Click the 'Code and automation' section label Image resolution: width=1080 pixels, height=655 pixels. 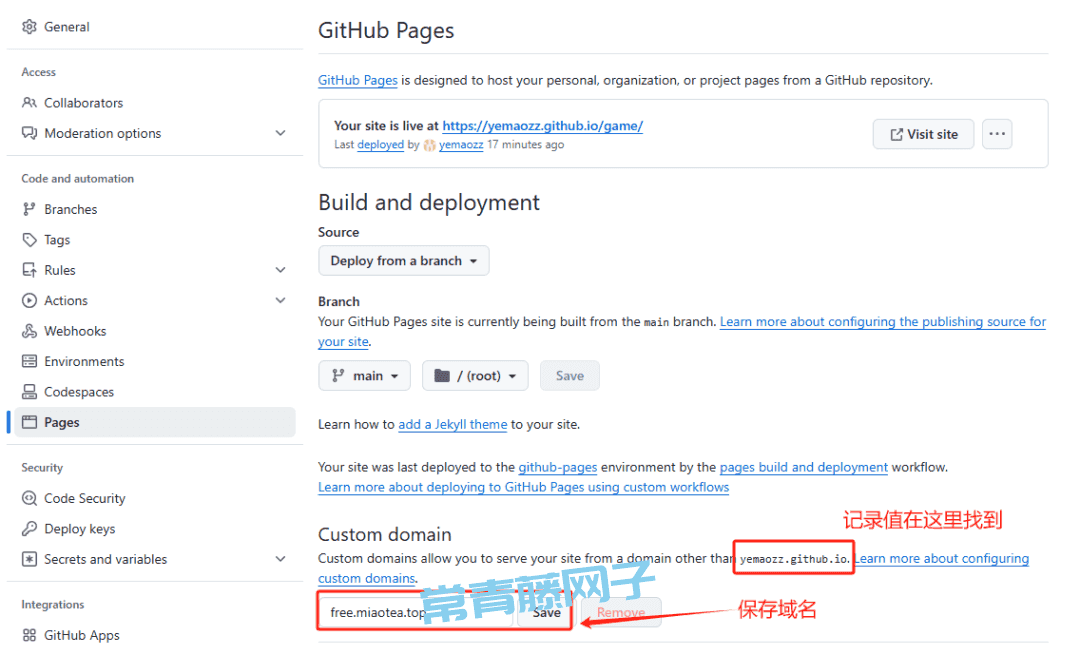pos(78,178)
